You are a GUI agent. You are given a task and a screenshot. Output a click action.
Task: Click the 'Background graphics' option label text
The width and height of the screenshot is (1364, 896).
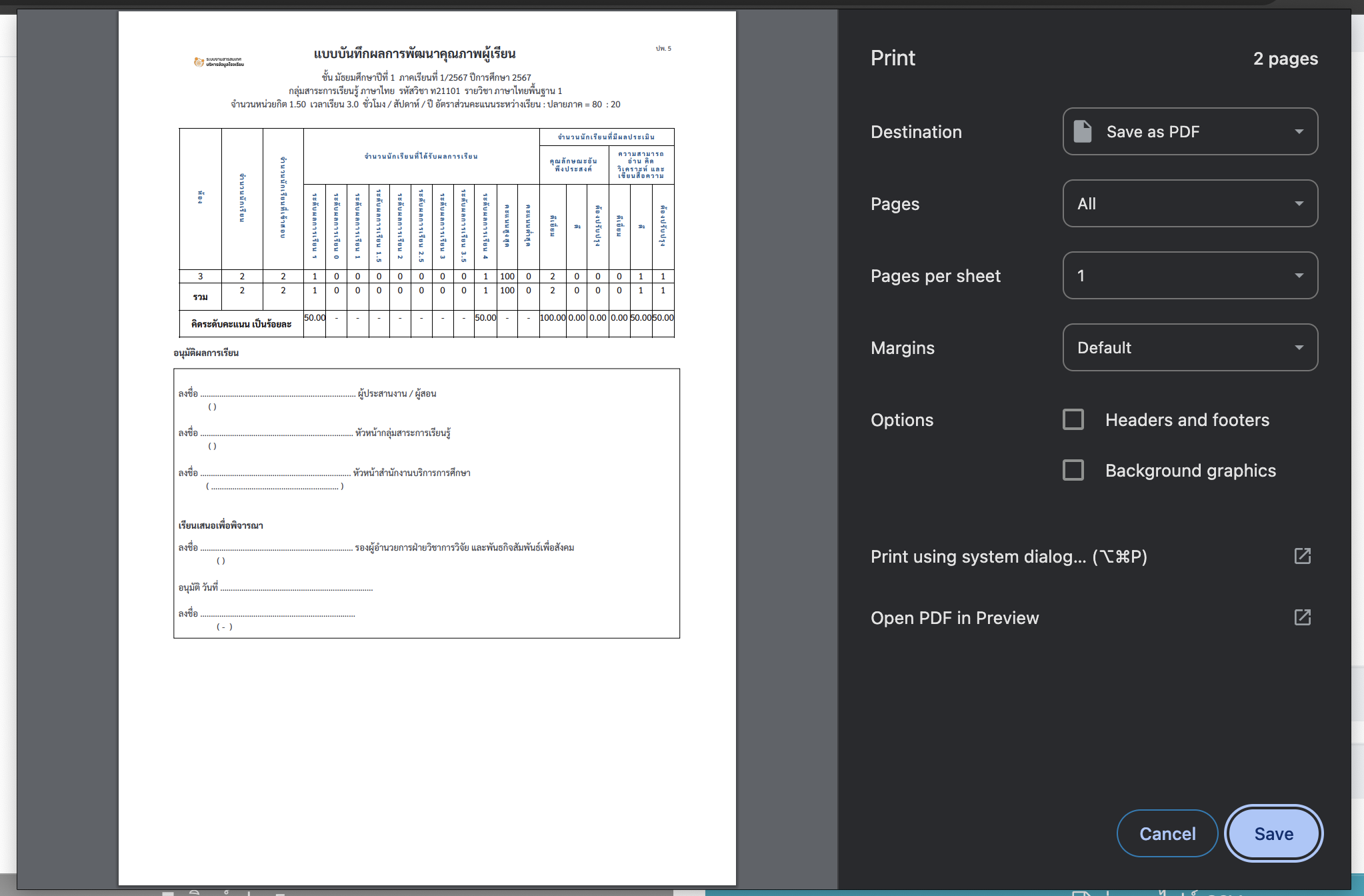[x=1190, y=471]
